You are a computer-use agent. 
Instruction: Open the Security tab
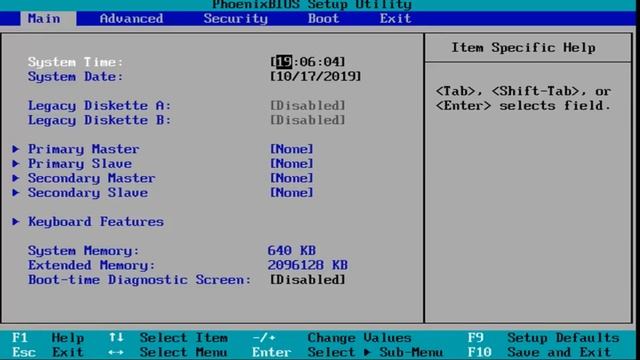pos(236,19)
